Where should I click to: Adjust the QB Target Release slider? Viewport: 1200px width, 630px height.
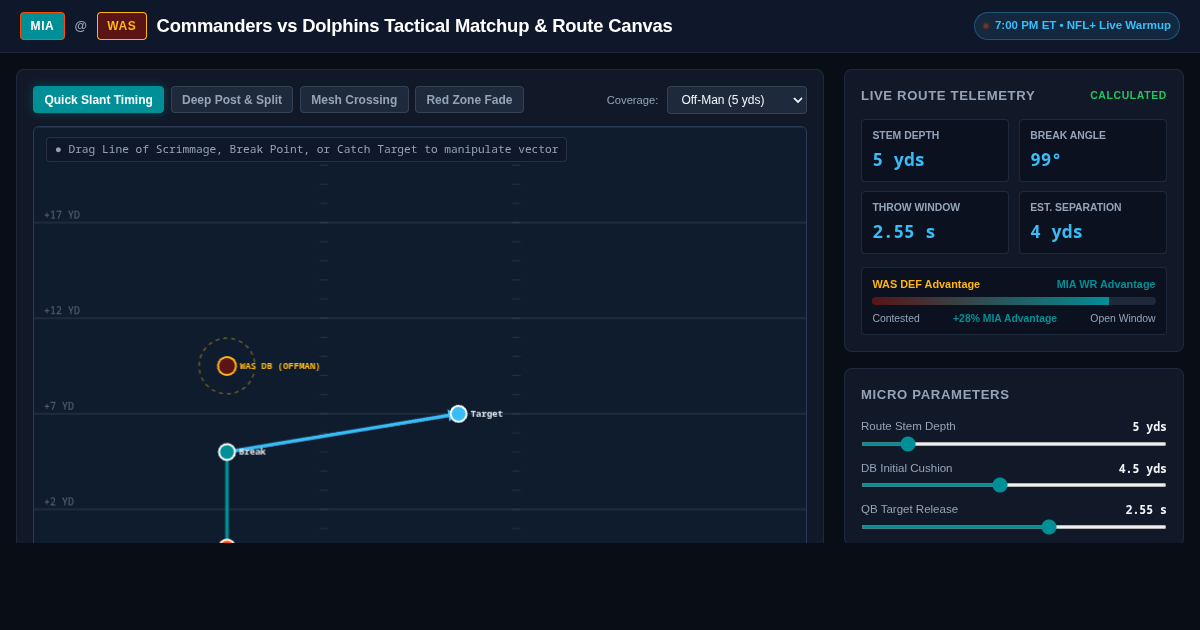pyautogui.click(x=1013, y=527)
